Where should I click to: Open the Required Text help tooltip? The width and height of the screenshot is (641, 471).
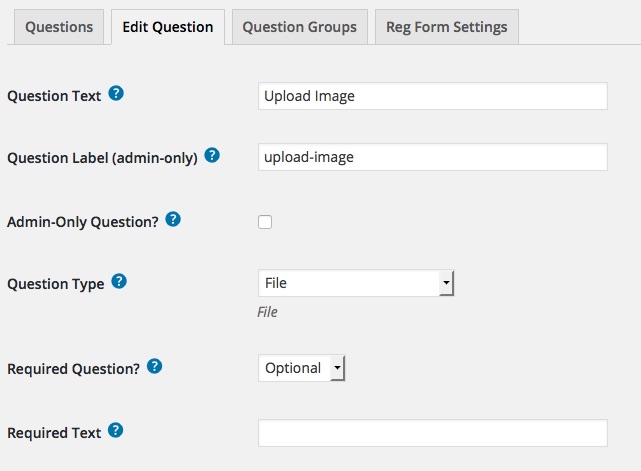pos(116,431)
